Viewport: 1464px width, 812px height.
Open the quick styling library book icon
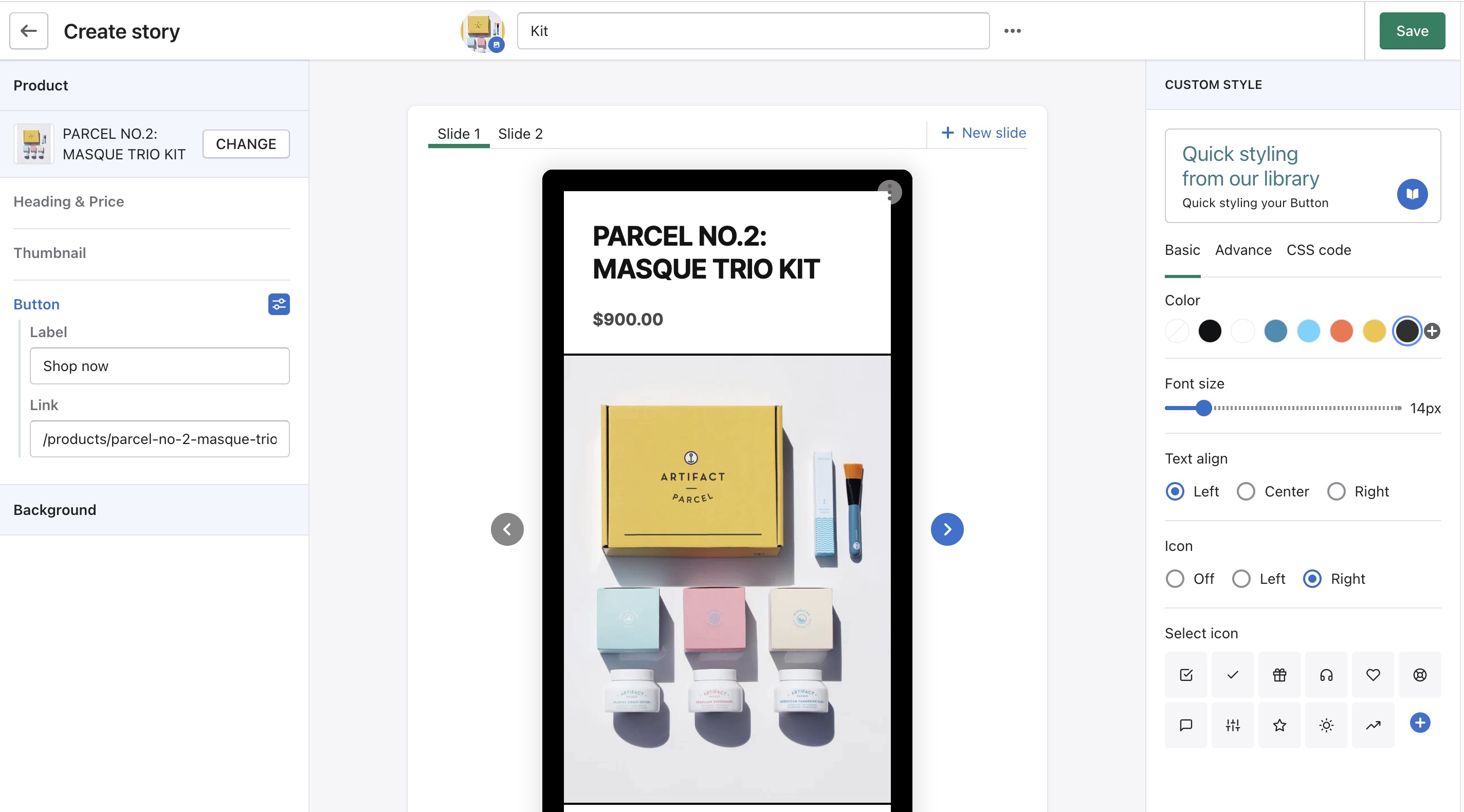coord(1412,194)
